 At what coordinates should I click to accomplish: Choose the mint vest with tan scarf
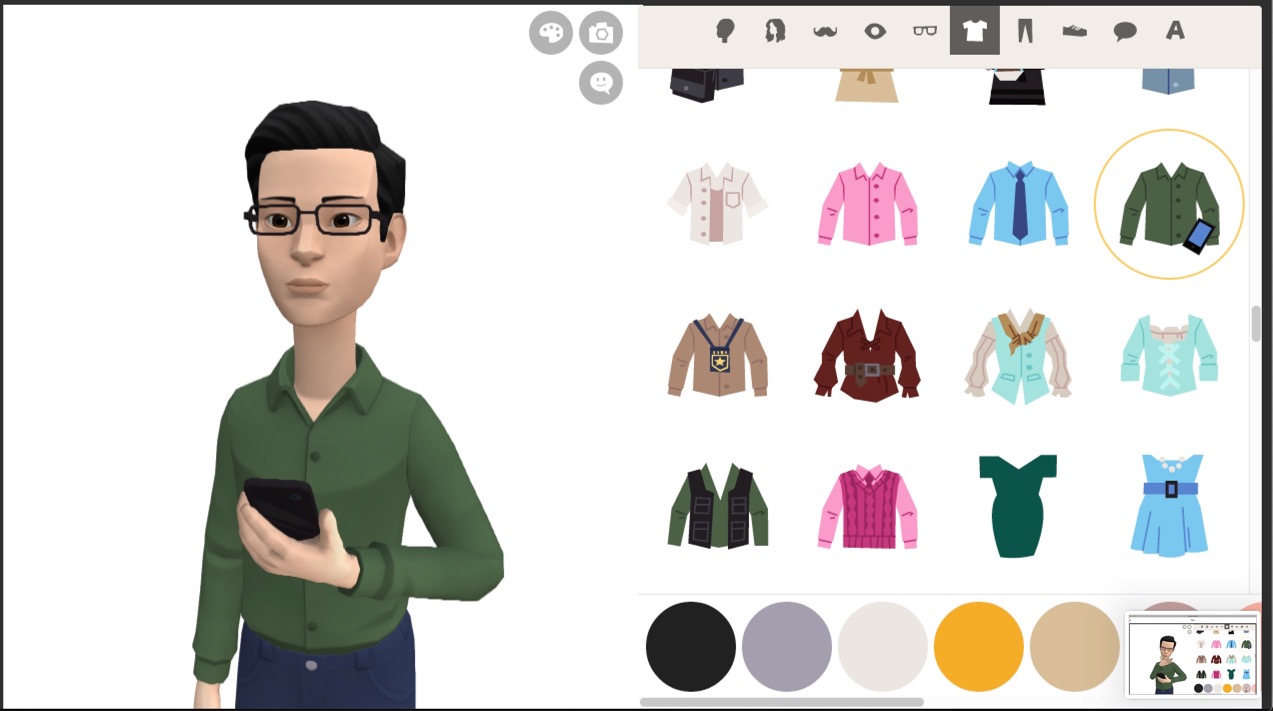click(x=1019, y=355)
